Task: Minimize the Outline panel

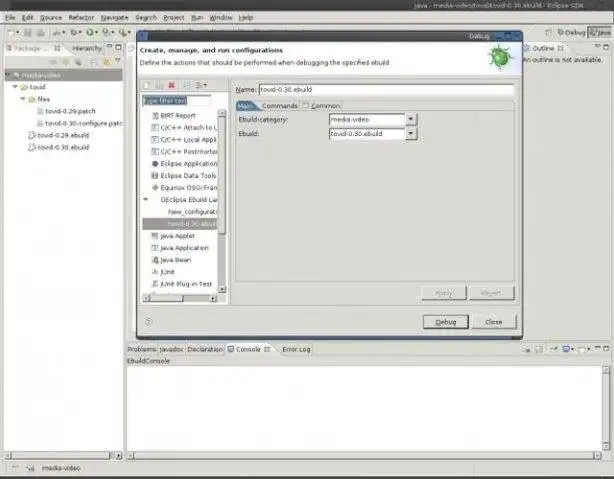Action: click(x=597, y=47)
